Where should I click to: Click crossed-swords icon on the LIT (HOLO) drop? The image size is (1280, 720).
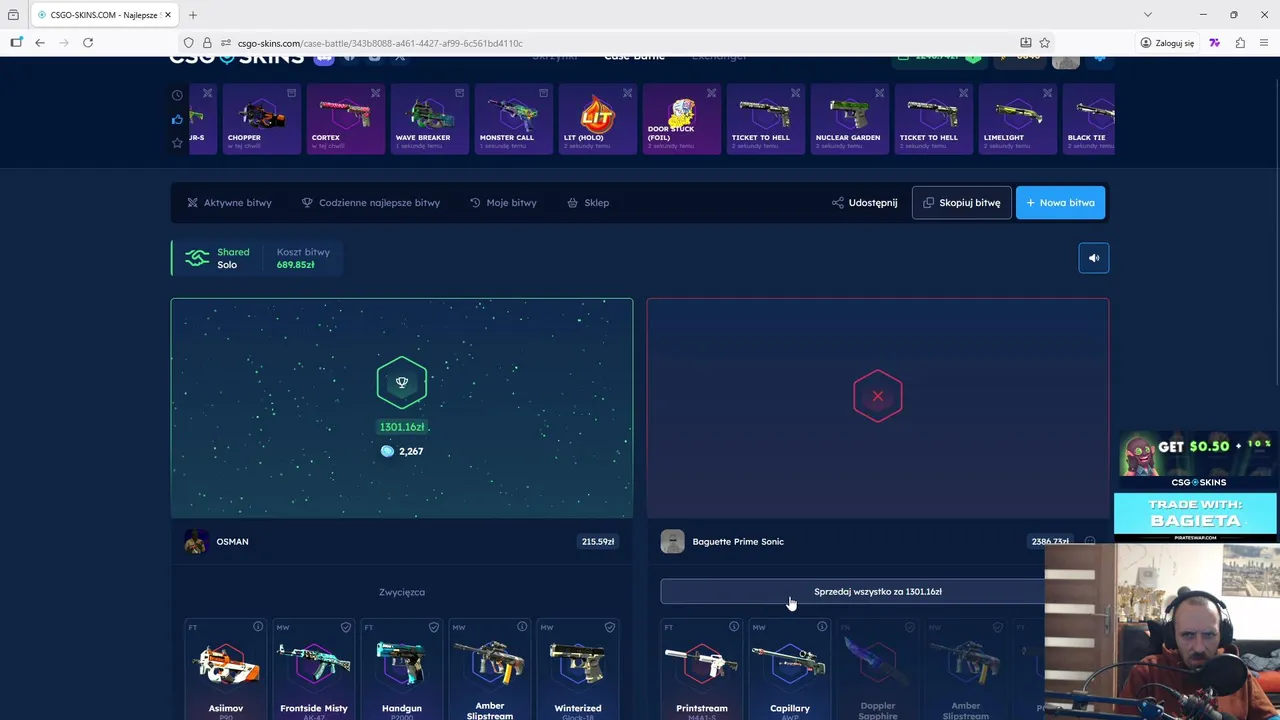[x=627, y=93]
